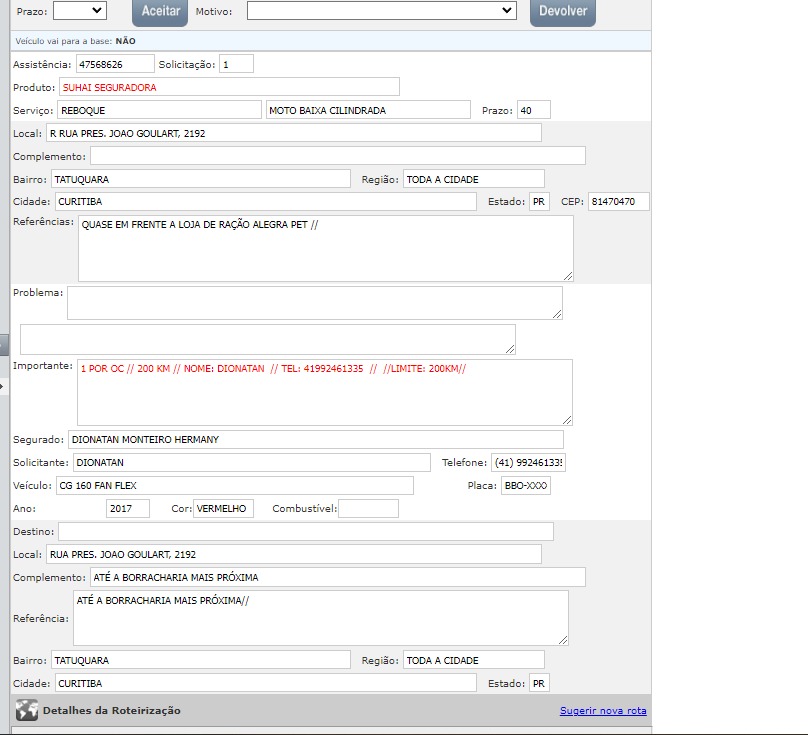
Task: Select the Assistência field 47568626
Action: [x=115, y=64]
